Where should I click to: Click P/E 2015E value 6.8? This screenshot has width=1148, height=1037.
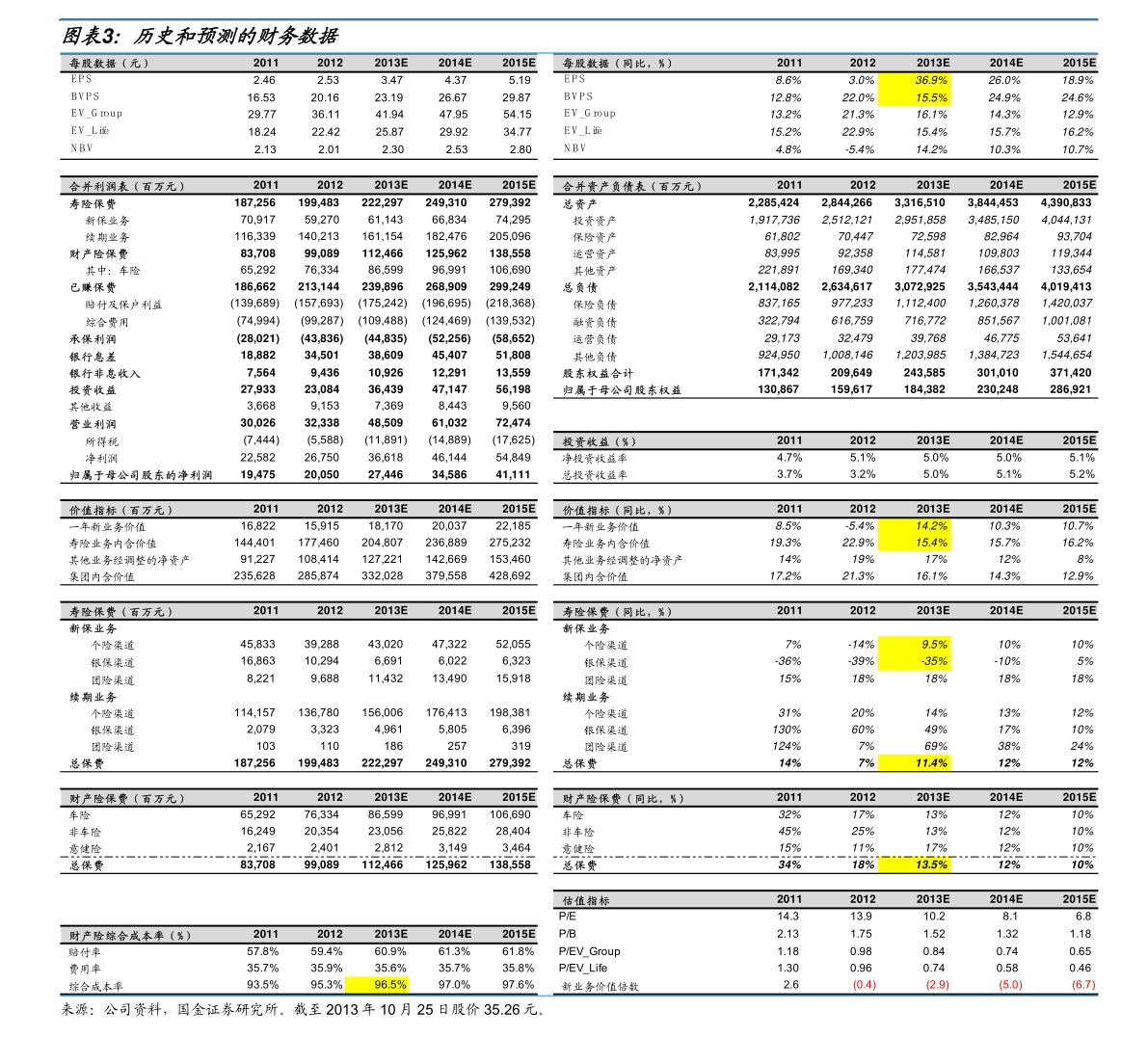click(1083, 917)
